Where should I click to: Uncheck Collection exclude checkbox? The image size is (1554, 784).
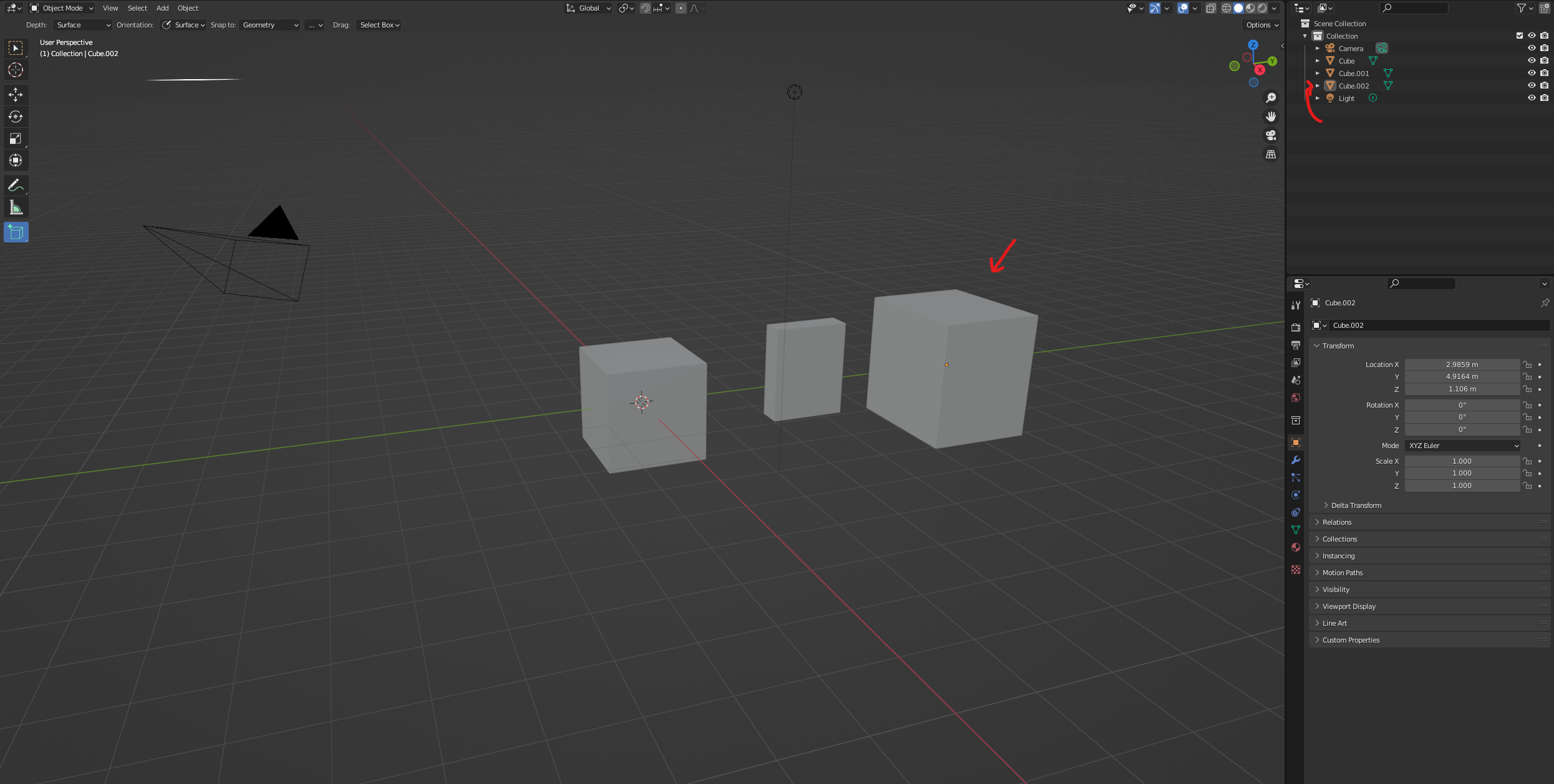(x=1519, y=36)
